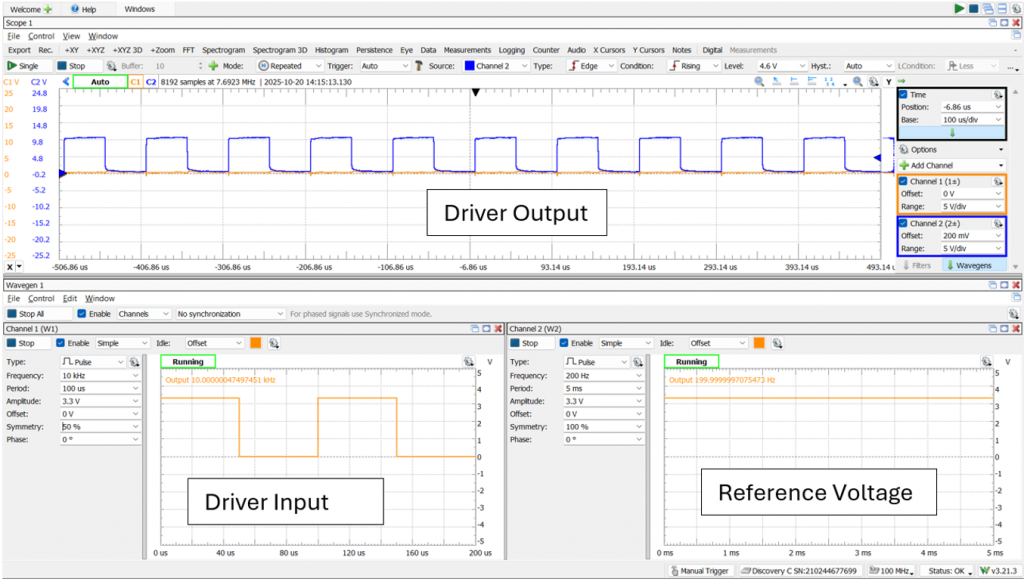This screenshot has width=1024, height=579.
Task: Open Time panel gear settings
Action: (x=998, y=94)
